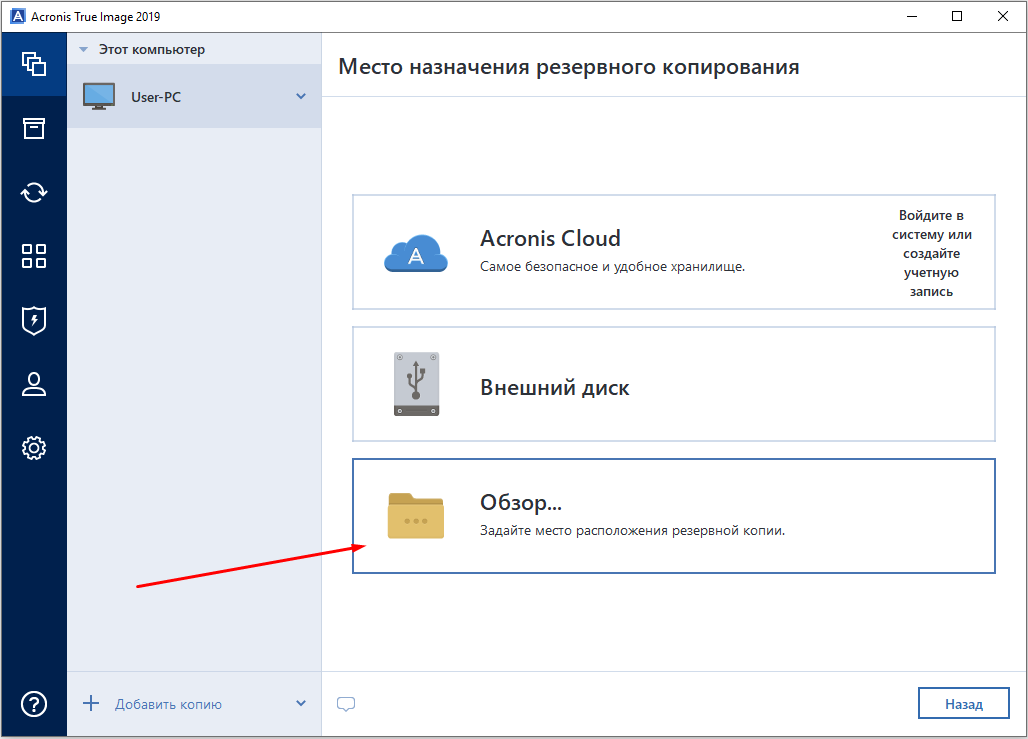Maximize the Acronis True Image window
This screenshot has height=739, width=1028.
(x=957, y=16)
